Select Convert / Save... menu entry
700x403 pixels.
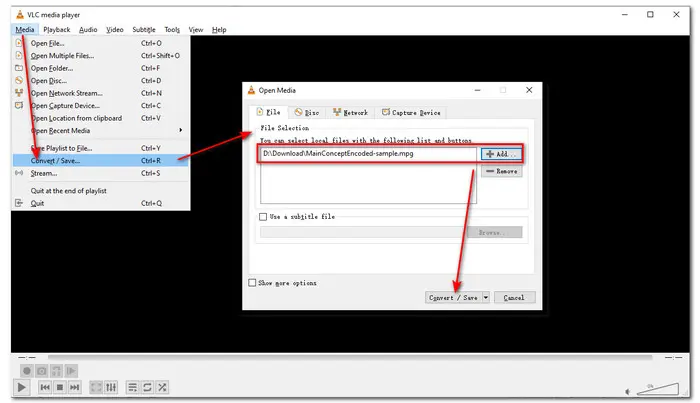tap(101, 161)
